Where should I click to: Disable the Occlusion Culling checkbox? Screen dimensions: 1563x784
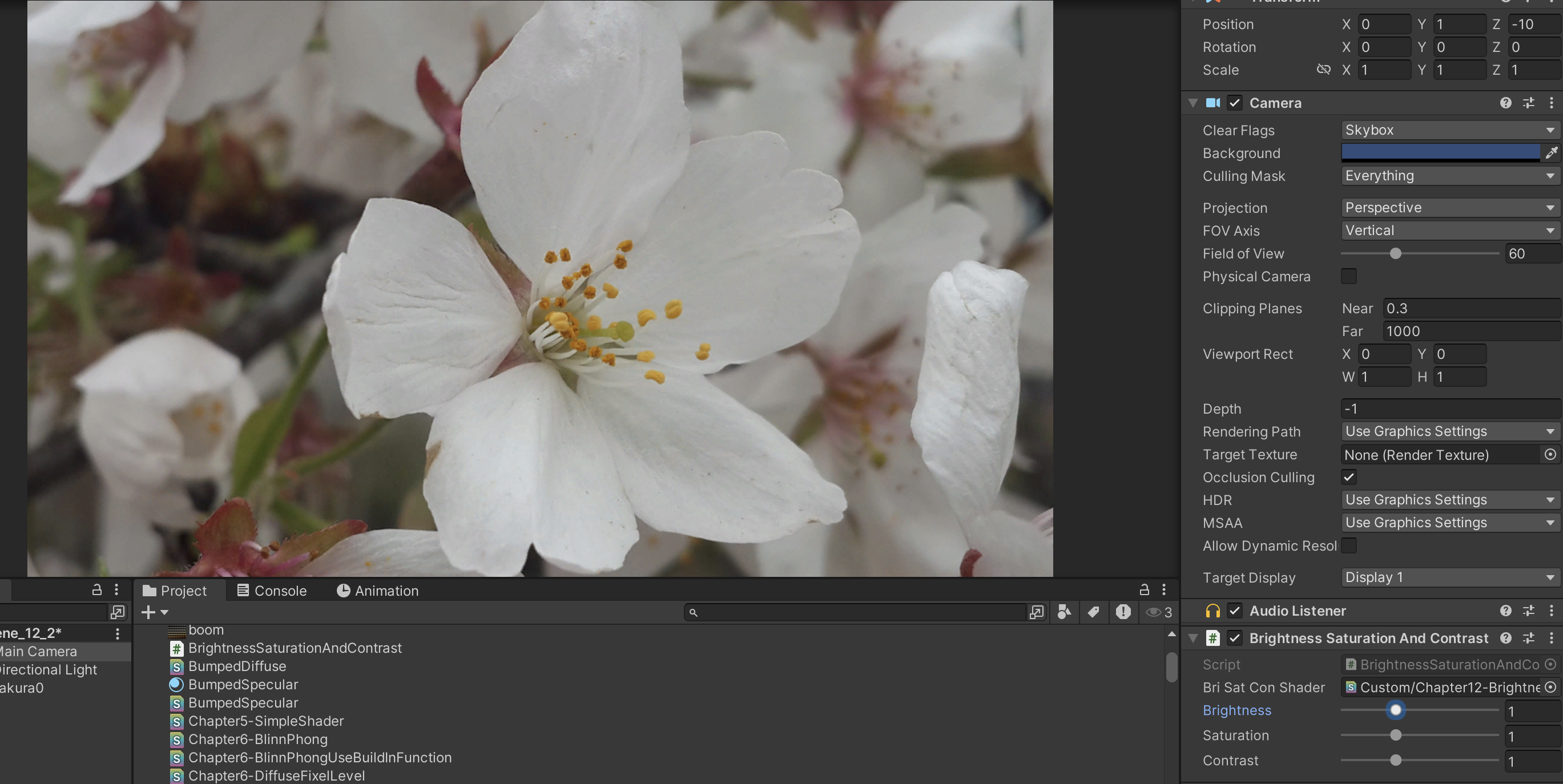1348,477
